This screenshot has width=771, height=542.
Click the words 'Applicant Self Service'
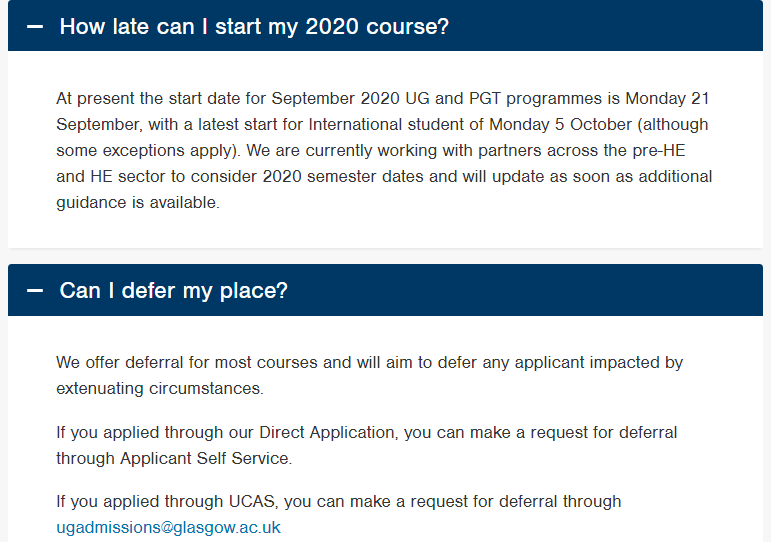204,458
